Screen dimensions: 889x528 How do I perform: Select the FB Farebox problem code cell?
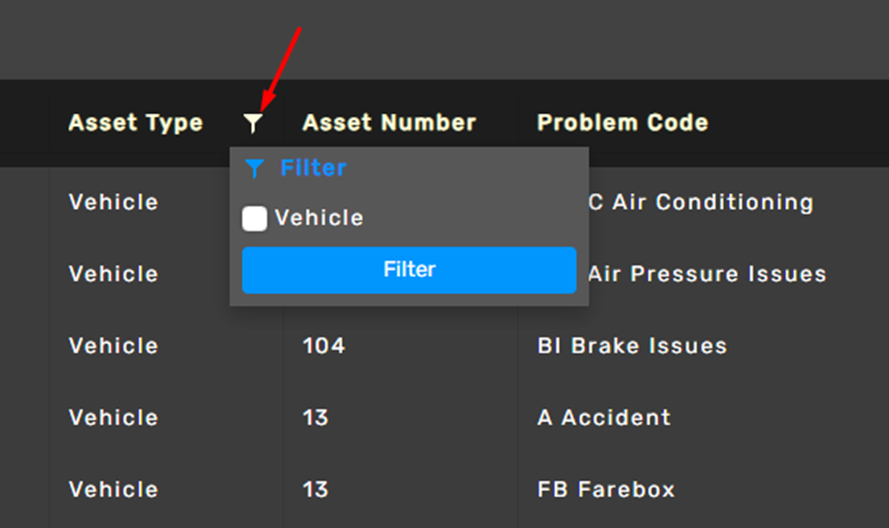606,489
